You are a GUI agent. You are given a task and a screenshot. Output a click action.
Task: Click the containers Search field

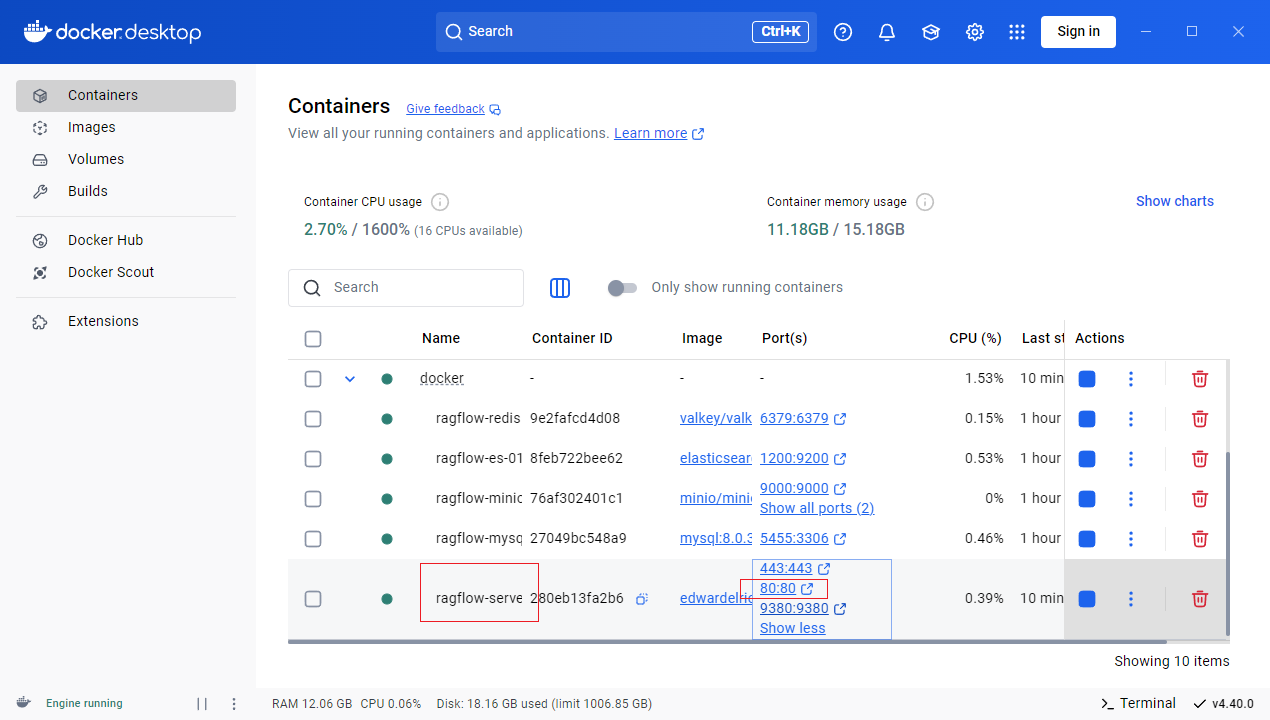pyautogui.click(x=406, y=288)
